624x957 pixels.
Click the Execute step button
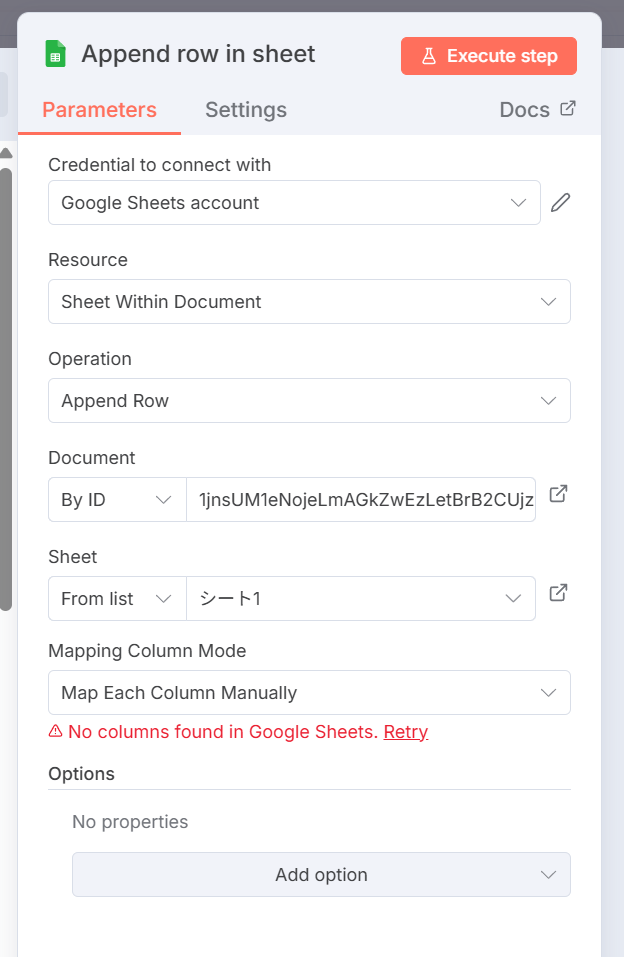click(x=488, y=56)
